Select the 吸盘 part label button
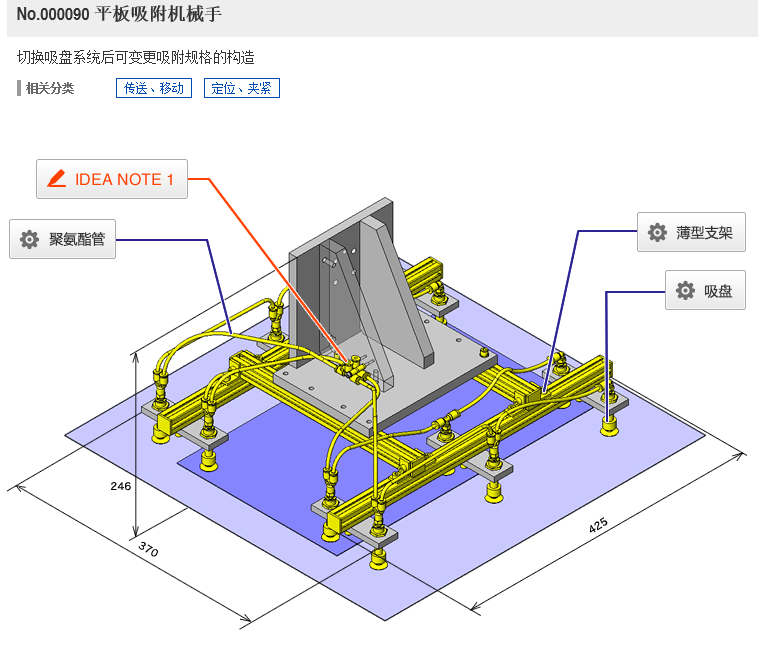Screen dimensions: 758x647 [705, 290]
